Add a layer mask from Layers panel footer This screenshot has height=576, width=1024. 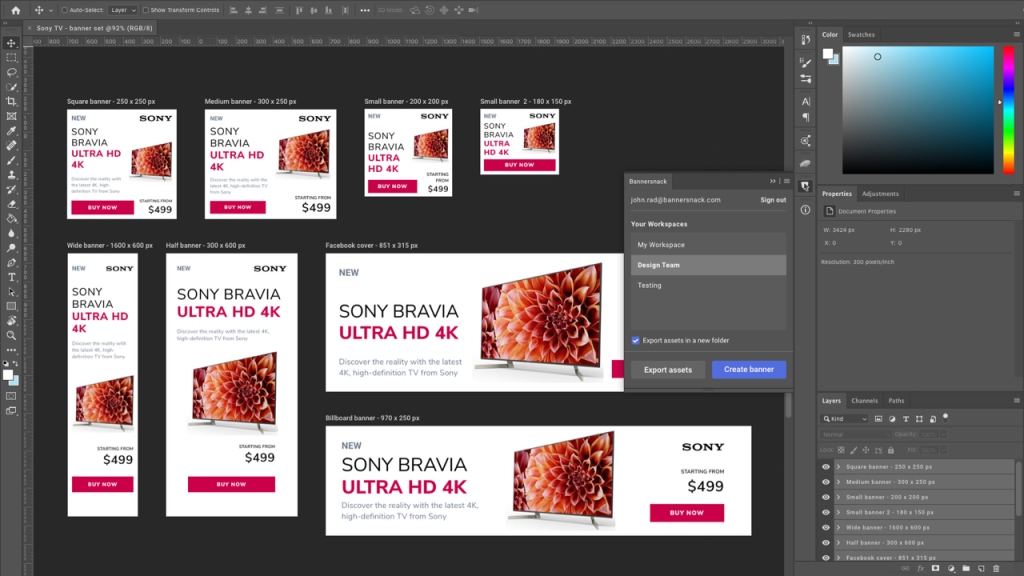[935, 569]
